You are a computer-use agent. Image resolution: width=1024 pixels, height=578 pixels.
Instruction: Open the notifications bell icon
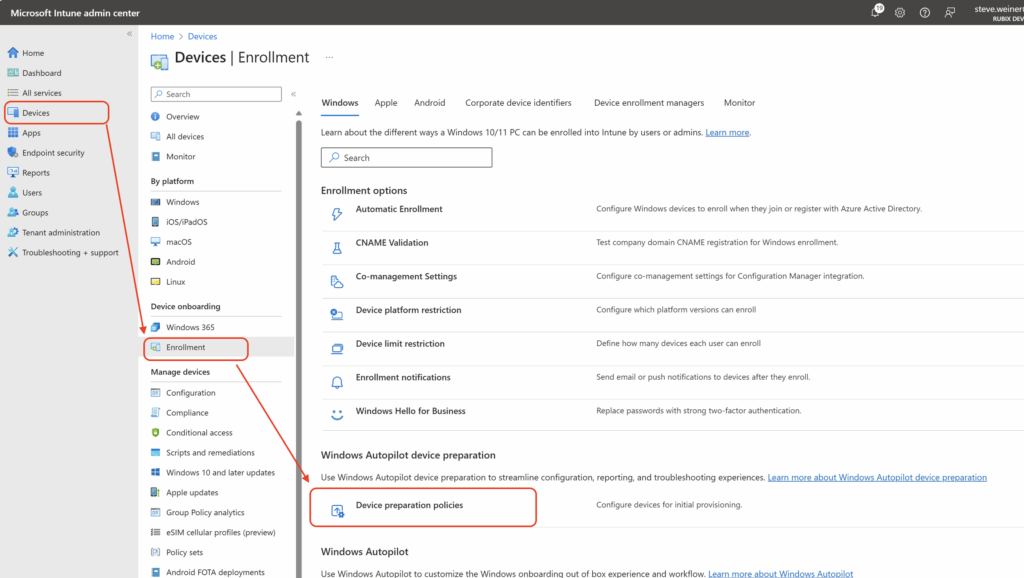876,12
